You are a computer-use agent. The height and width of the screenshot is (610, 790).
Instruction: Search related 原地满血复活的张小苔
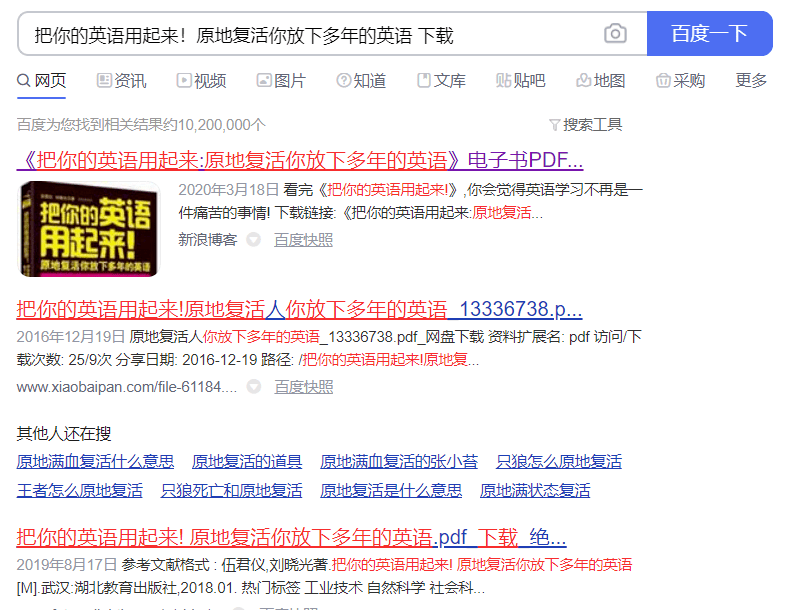pos(399,461)
